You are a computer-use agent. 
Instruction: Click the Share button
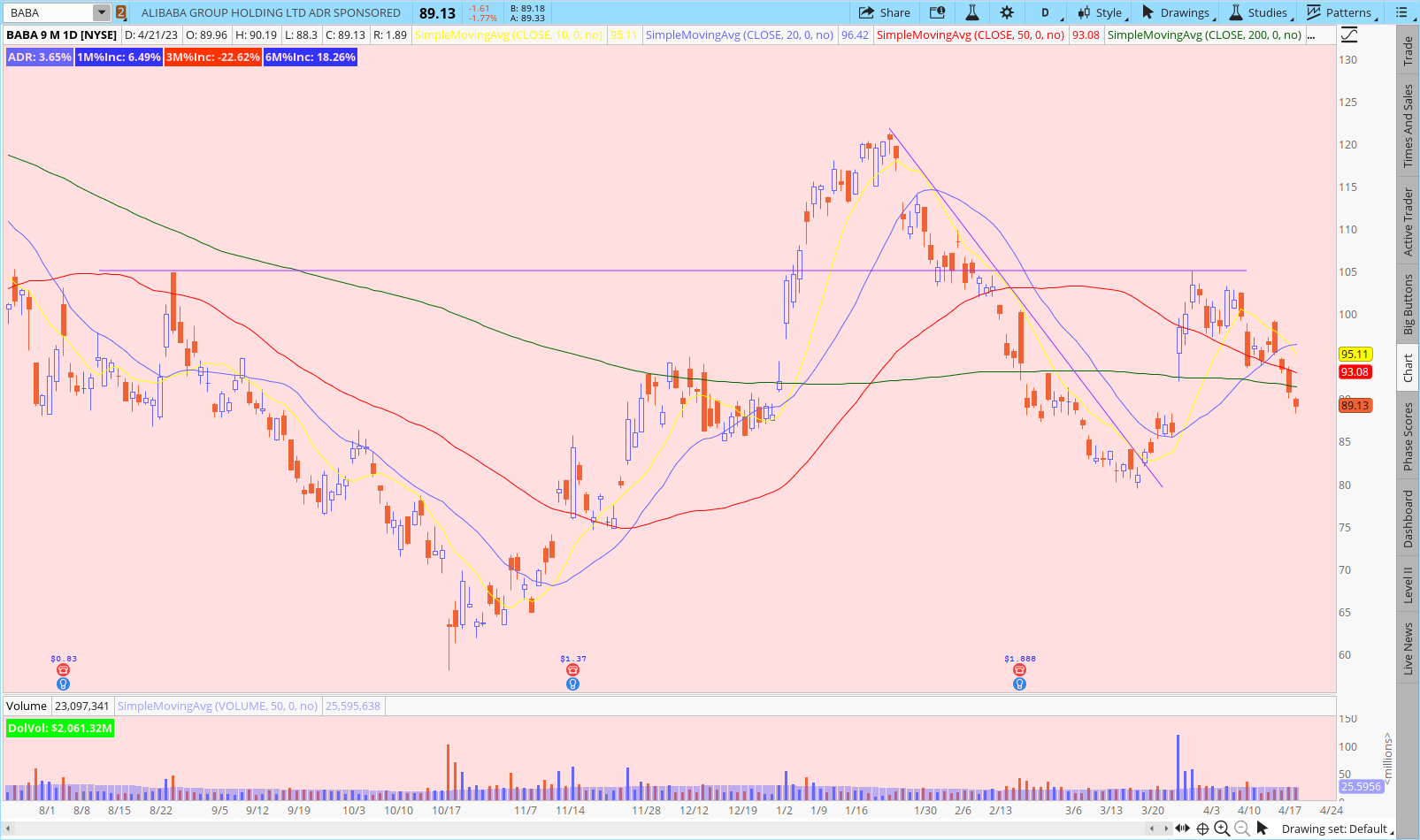tap(885, 12)
